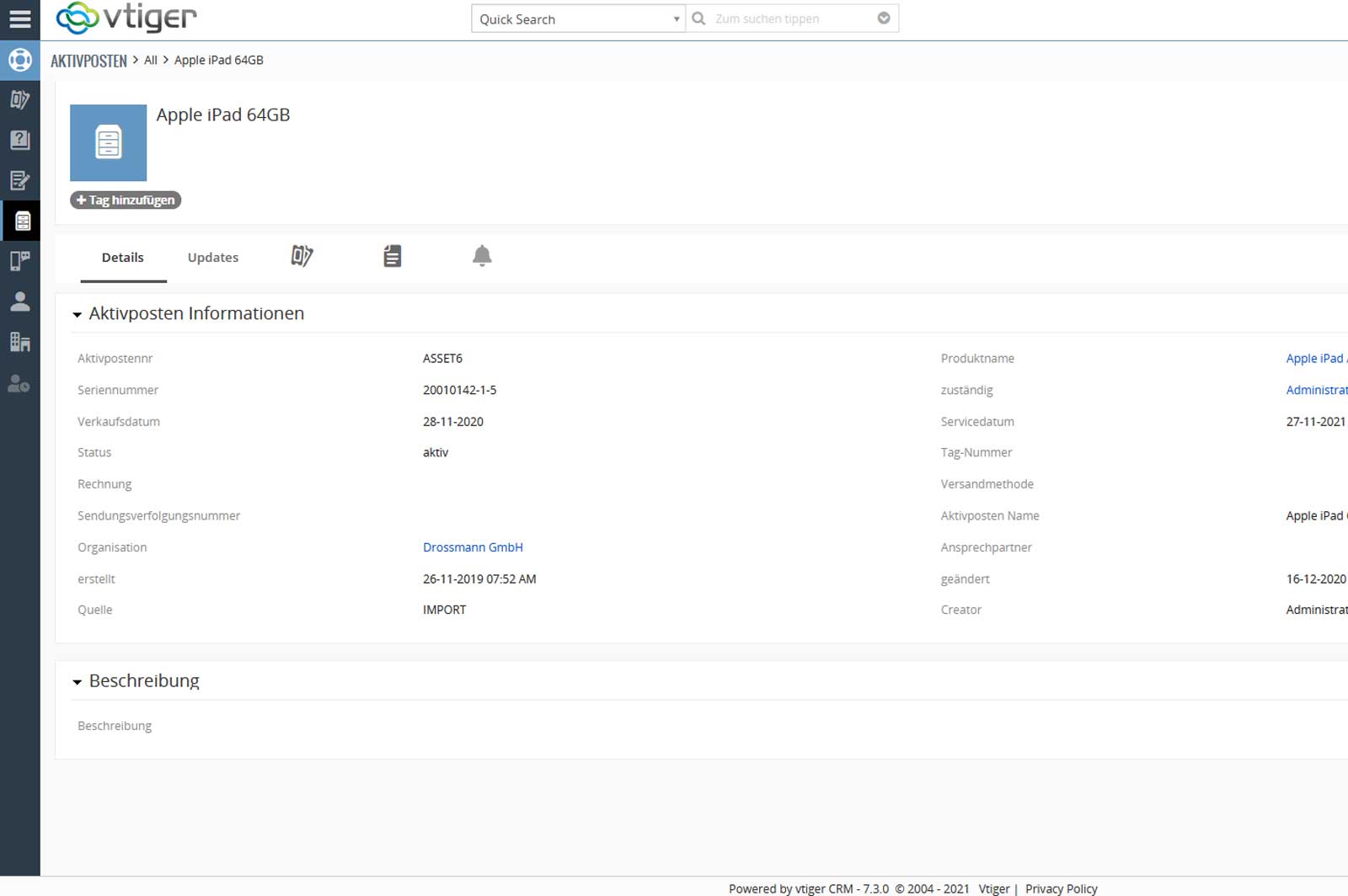Open the service contracts sidebar icon
The image size is (1348, 896).
[19, 180]
